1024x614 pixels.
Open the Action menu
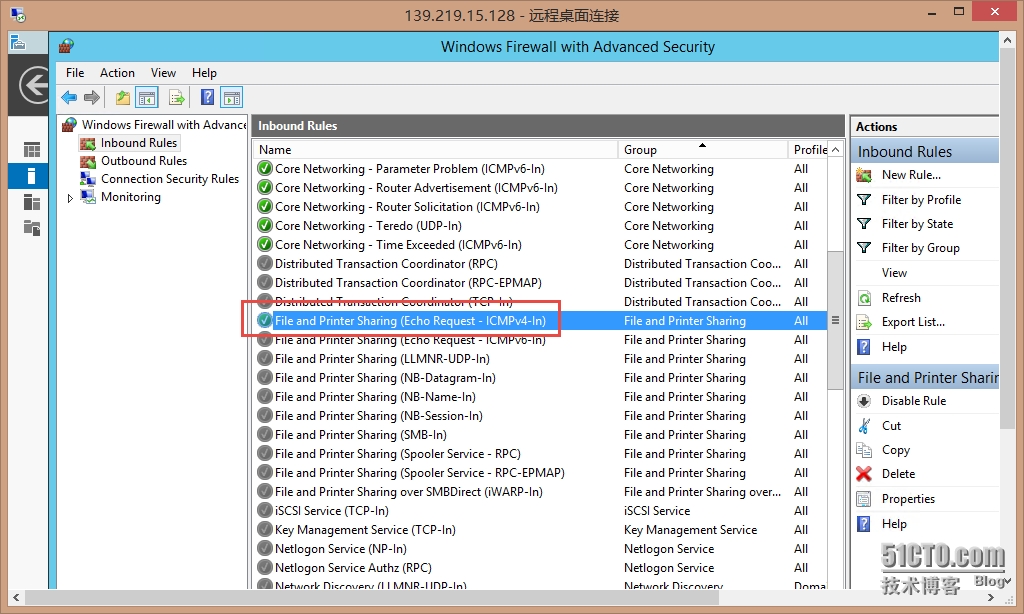coord(117,73)
